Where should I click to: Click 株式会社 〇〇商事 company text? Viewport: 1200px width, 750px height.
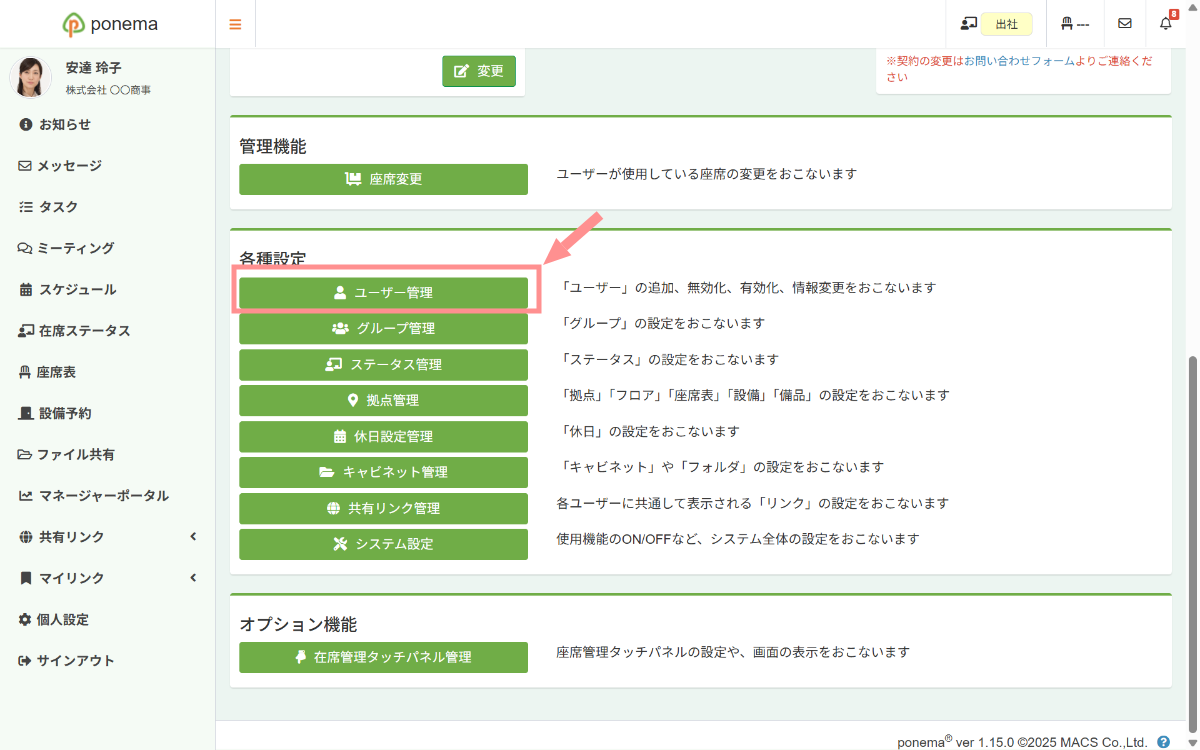coord(108,90)
